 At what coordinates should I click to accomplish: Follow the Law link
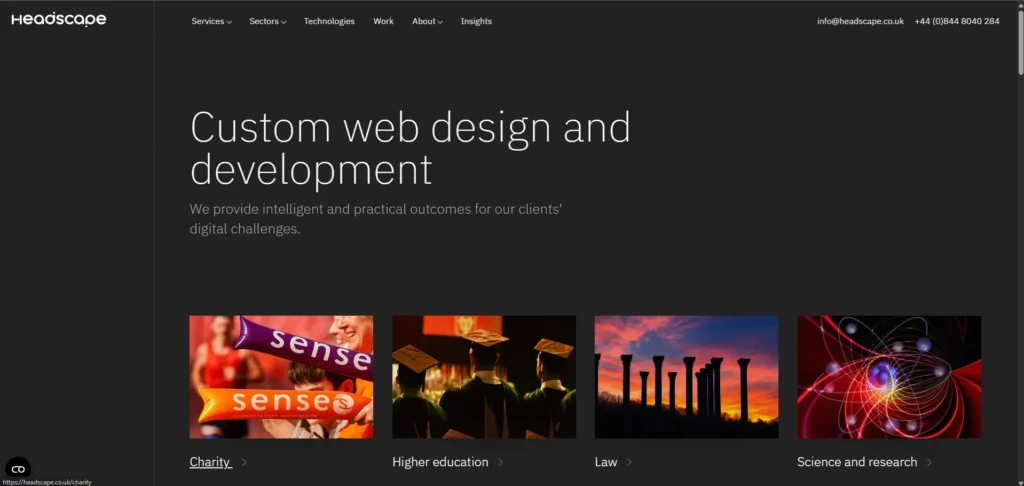(x=606, y=462)
